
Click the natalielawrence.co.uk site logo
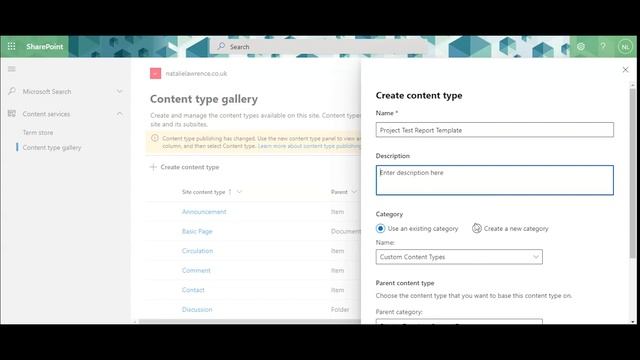(156, 73)
